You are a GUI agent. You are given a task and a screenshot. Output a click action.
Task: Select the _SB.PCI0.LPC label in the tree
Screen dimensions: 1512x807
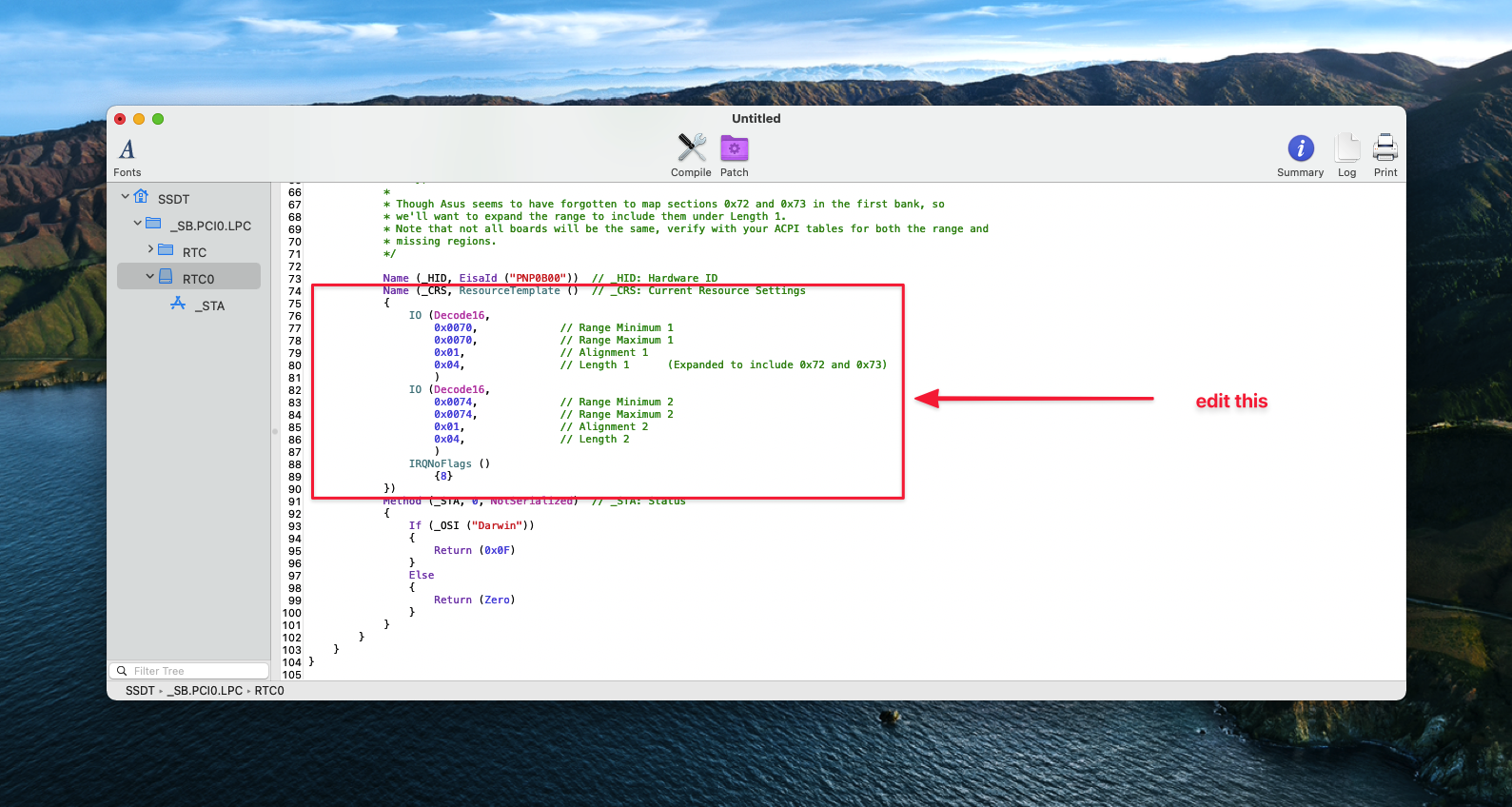pyautogui.click(x=213, y=226)
